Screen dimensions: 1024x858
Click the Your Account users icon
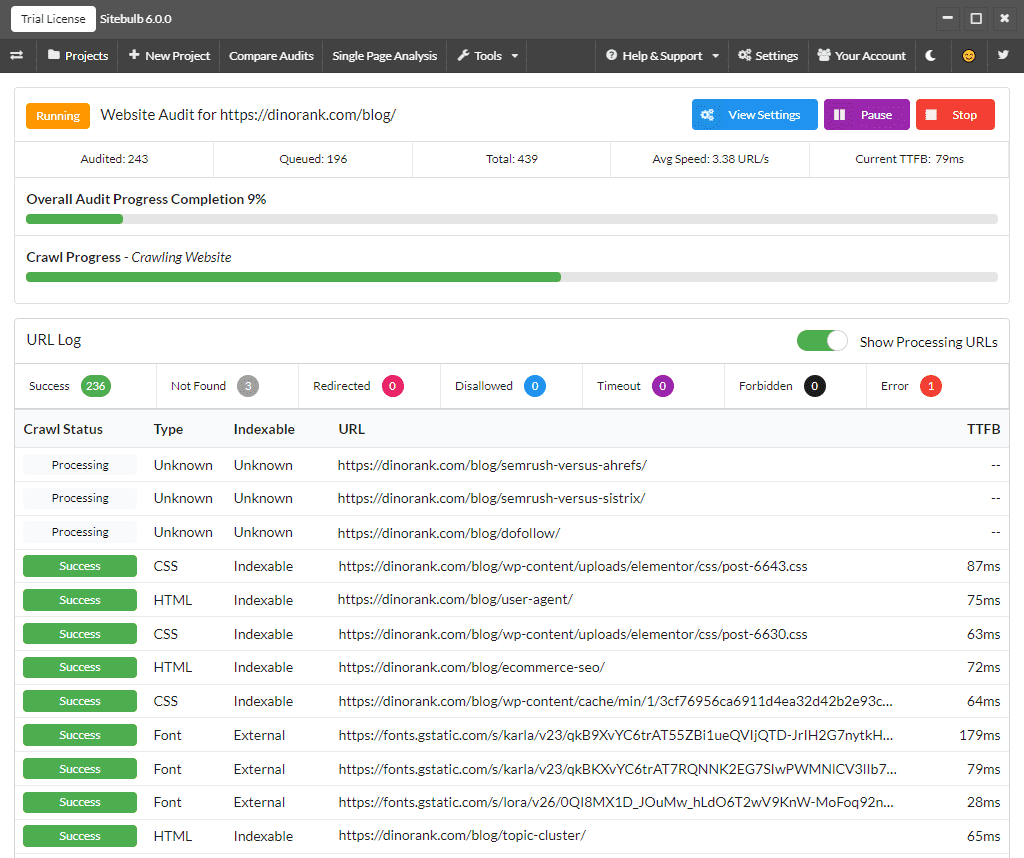[824, 56]
